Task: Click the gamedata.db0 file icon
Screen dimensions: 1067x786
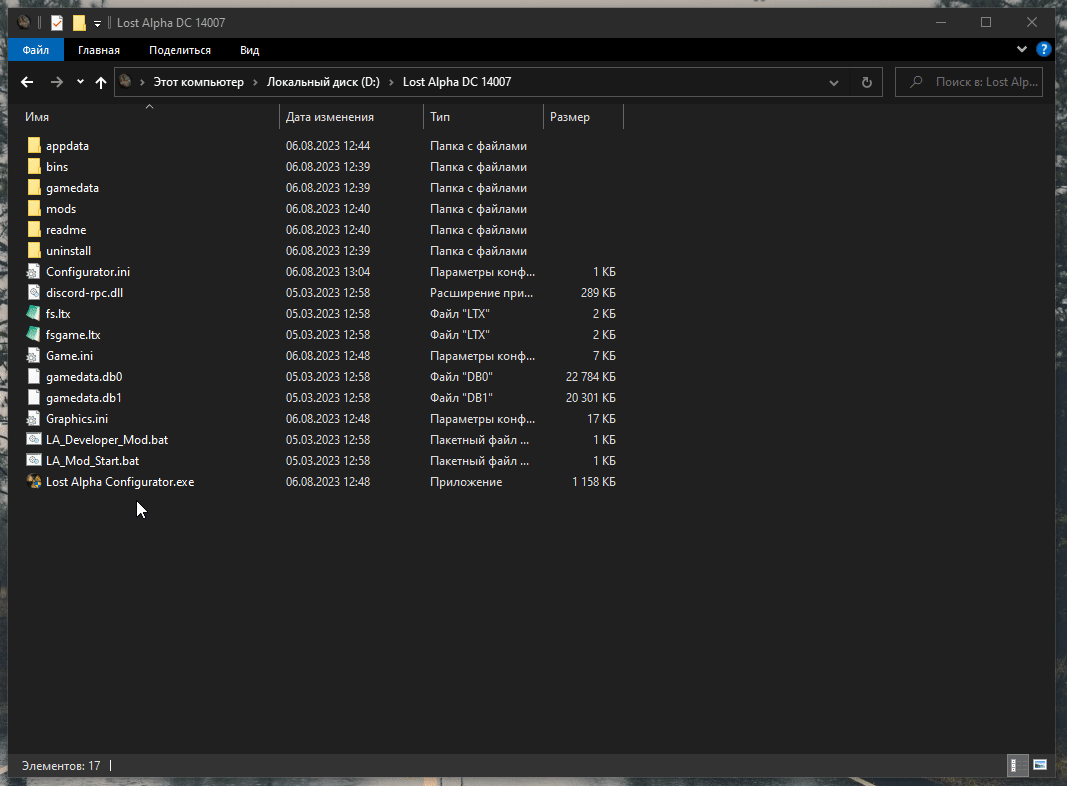Action: click(33, 376)
